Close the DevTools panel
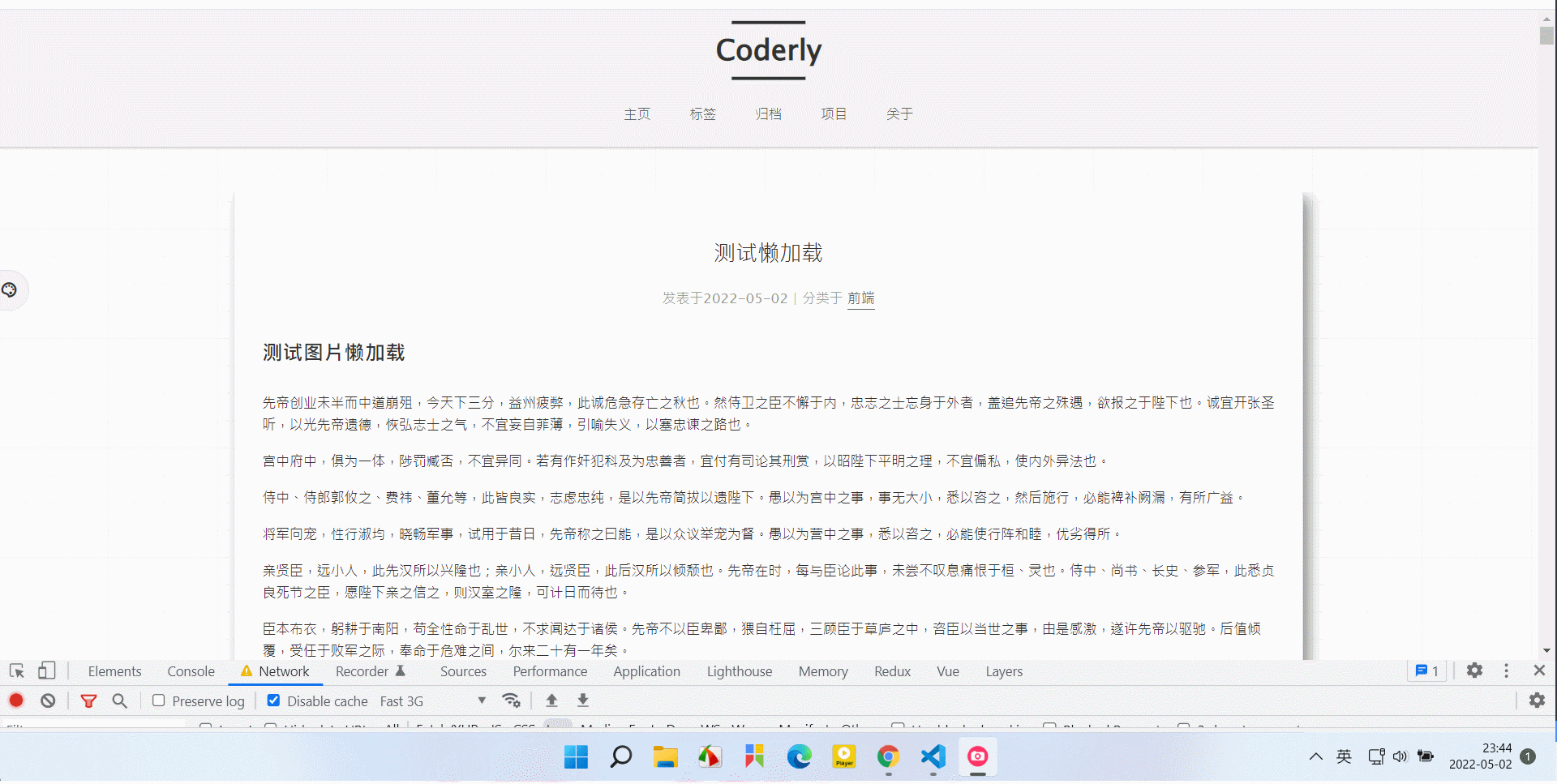This screenshot has width=1557, height=784. 1539,670
